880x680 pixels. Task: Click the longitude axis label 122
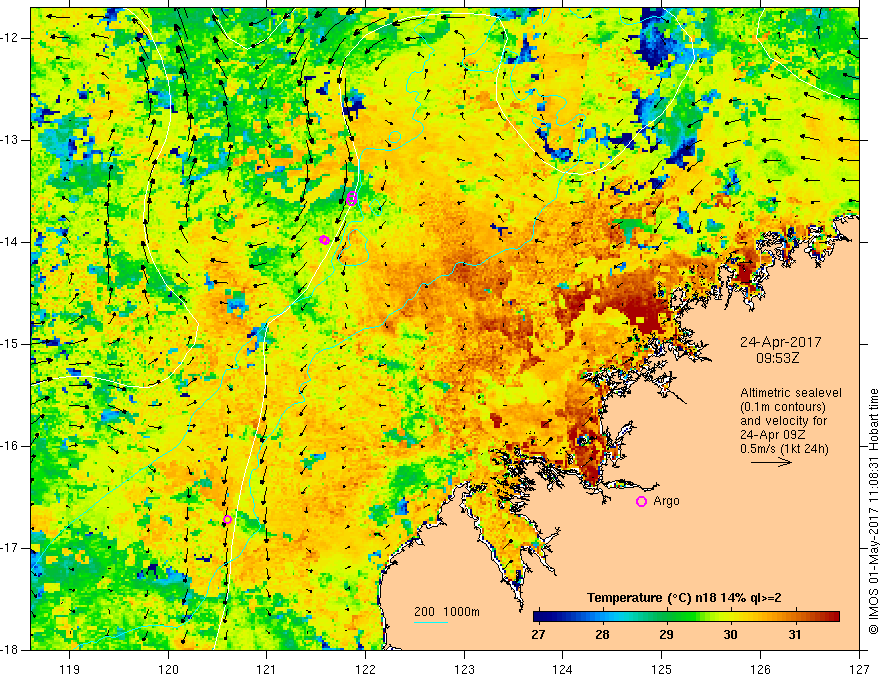(x=365, y=669)
